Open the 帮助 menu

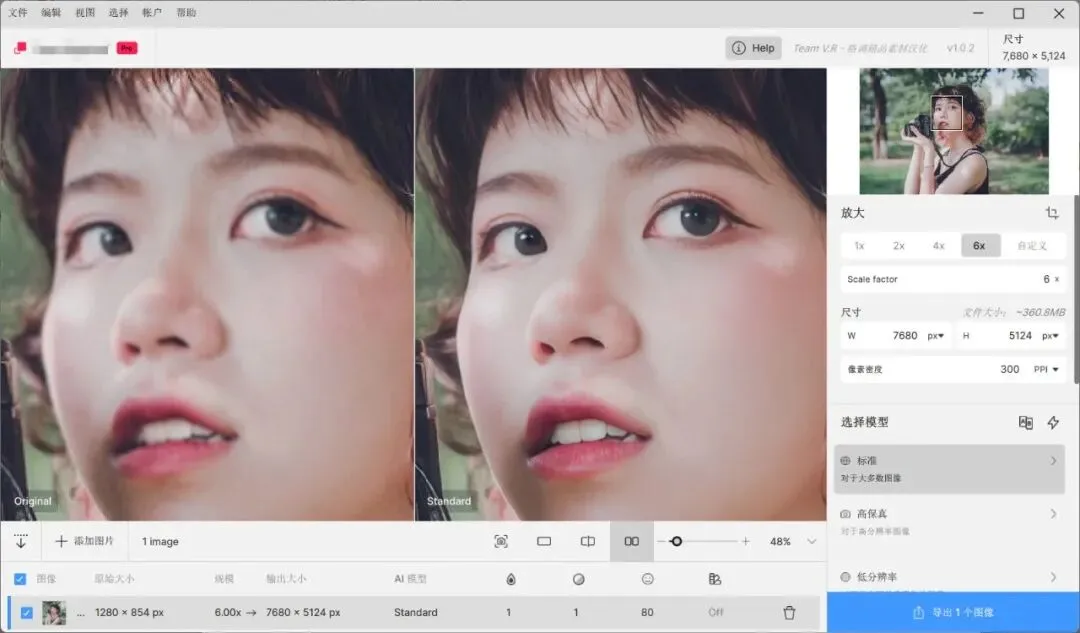coord(186,12)
